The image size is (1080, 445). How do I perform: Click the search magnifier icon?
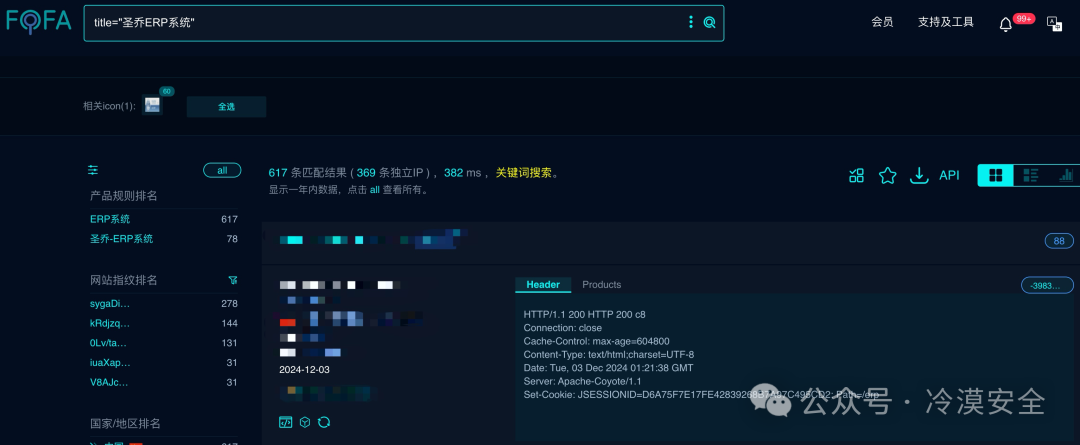tap(709, 23)
